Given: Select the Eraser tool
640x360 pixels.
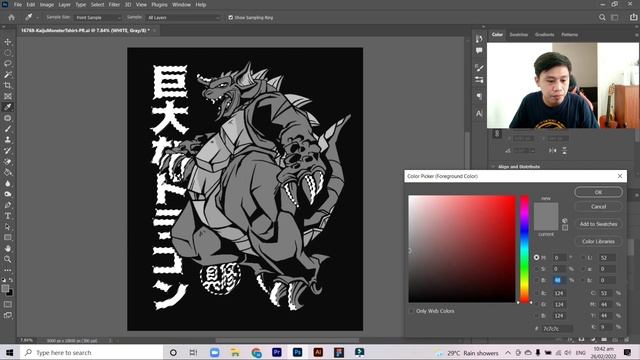Looking at the screenshot, I should click(x=8, y=161).
